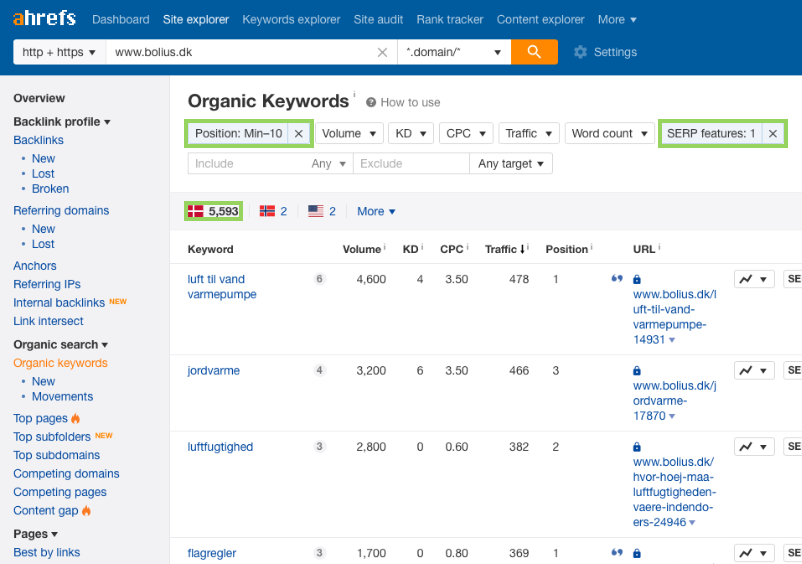
Task: Open the KD filter dropdown
Action: pos(411,133)
